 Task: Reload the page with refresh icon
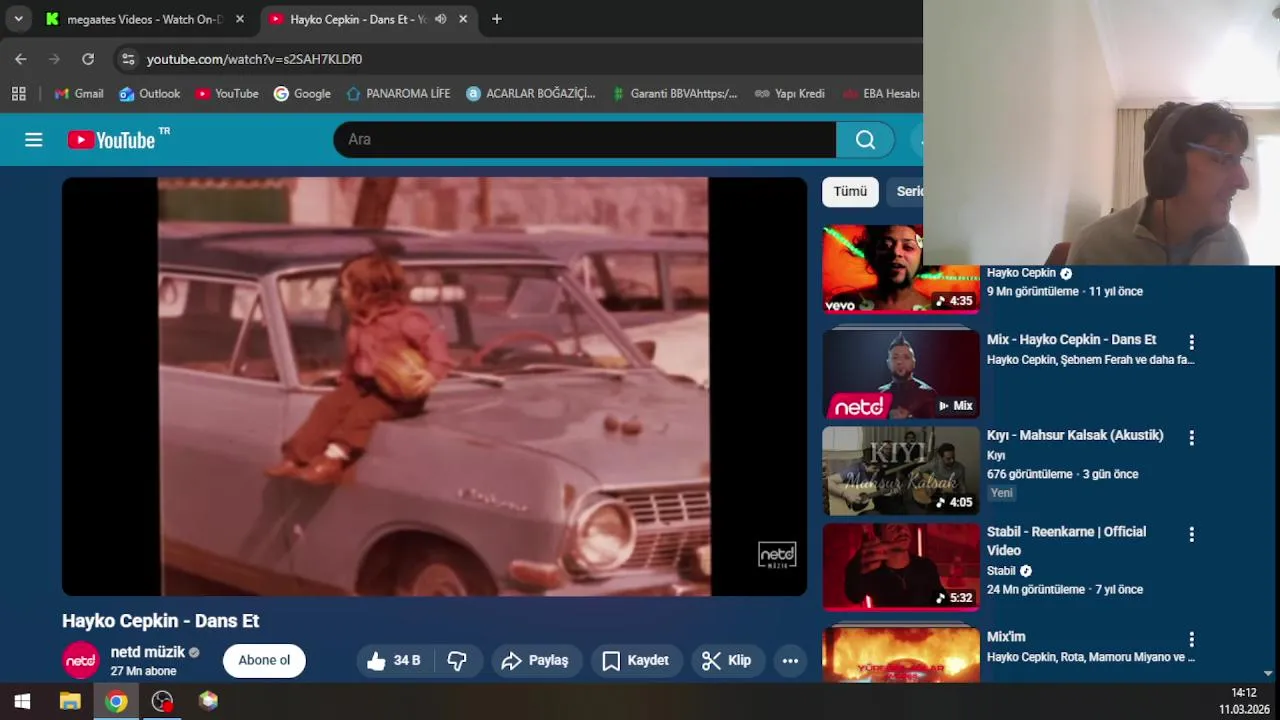pos(88,59)
